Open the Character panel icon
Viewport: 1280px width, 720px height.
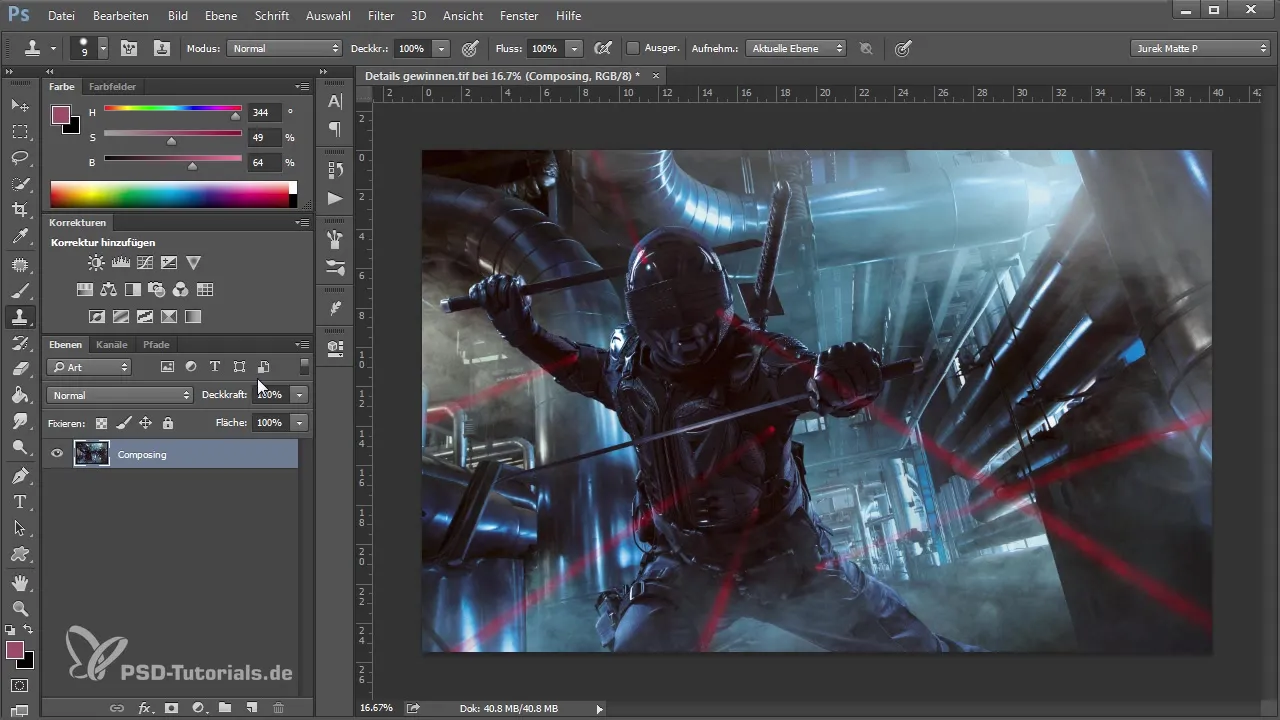point(335,101)
